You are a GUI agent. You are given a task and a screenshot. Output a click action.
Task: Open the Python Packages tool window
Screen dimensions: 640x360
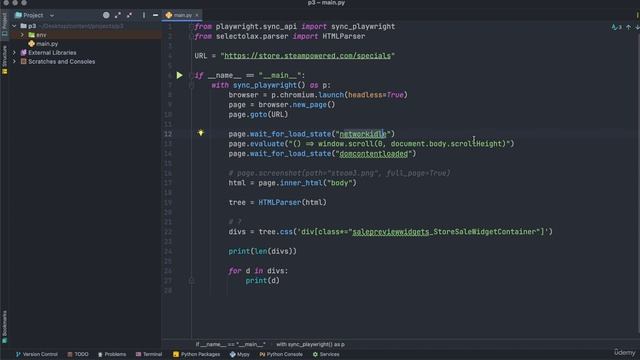(196, 354)
